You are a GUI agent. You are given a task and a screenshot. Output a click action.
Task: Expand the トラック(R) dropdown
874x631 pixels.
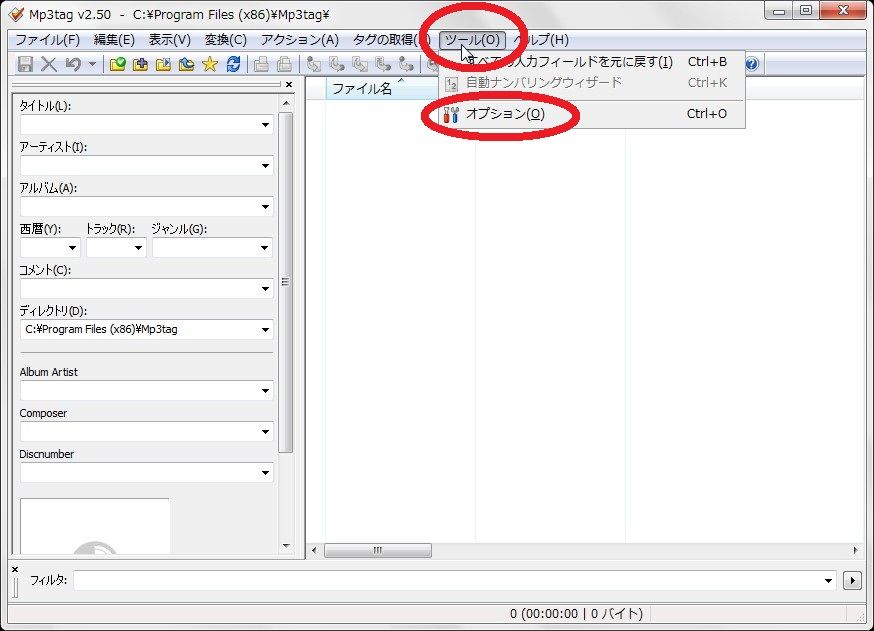[138, 247]
